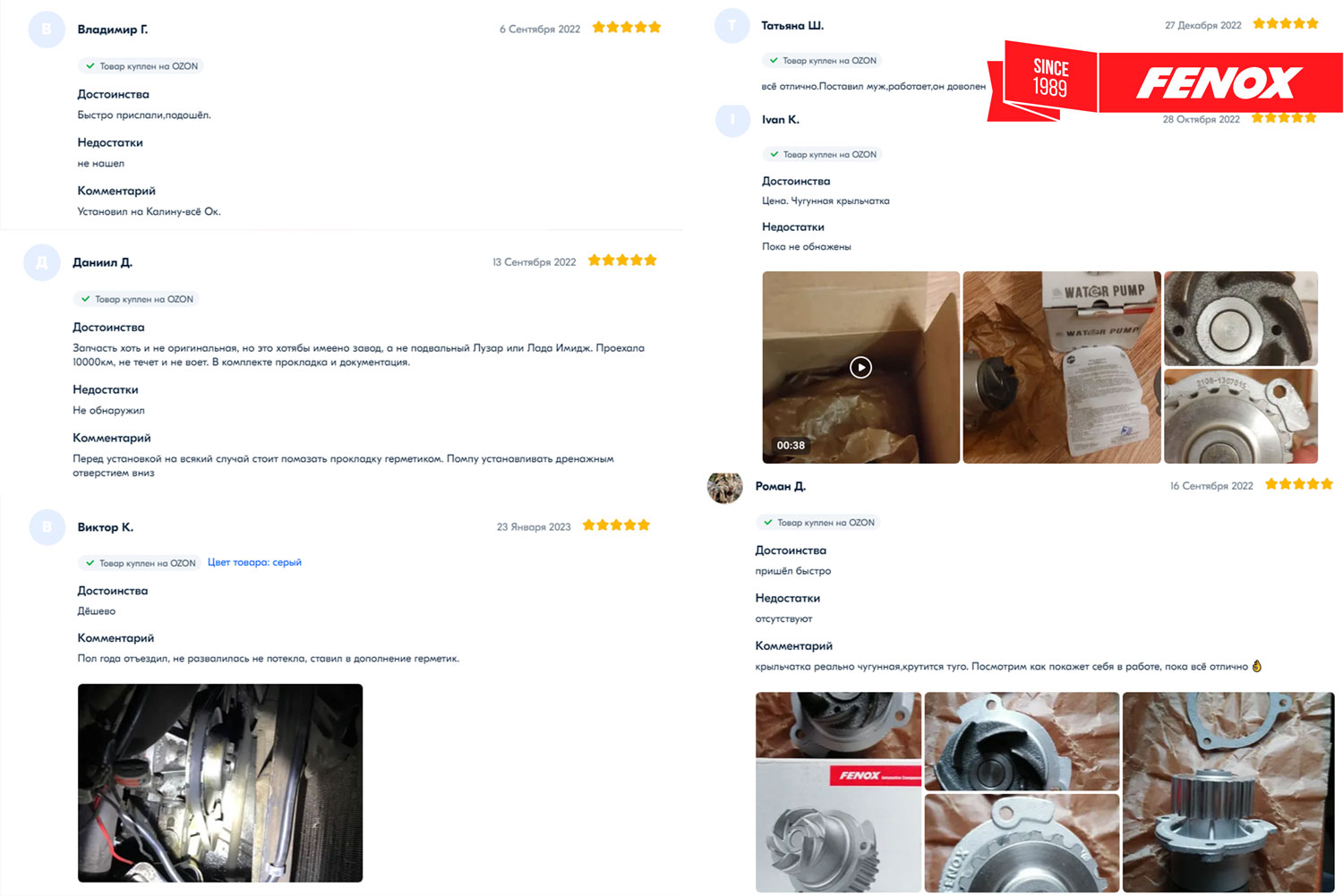Click star rating of Виктор К. review
1343x896 pixels.
tap(616, 525)
